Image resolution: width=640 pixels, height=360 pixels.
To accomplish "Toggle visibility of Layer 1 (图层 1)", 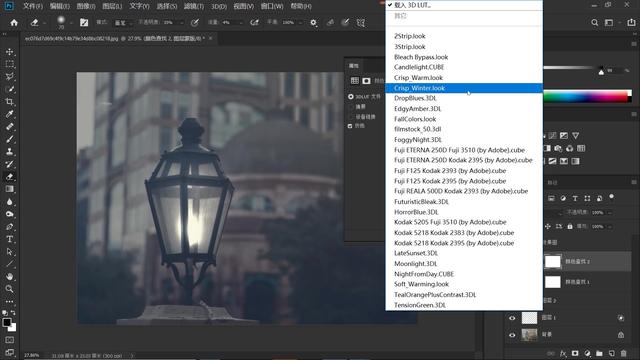I will coord(512,318).
